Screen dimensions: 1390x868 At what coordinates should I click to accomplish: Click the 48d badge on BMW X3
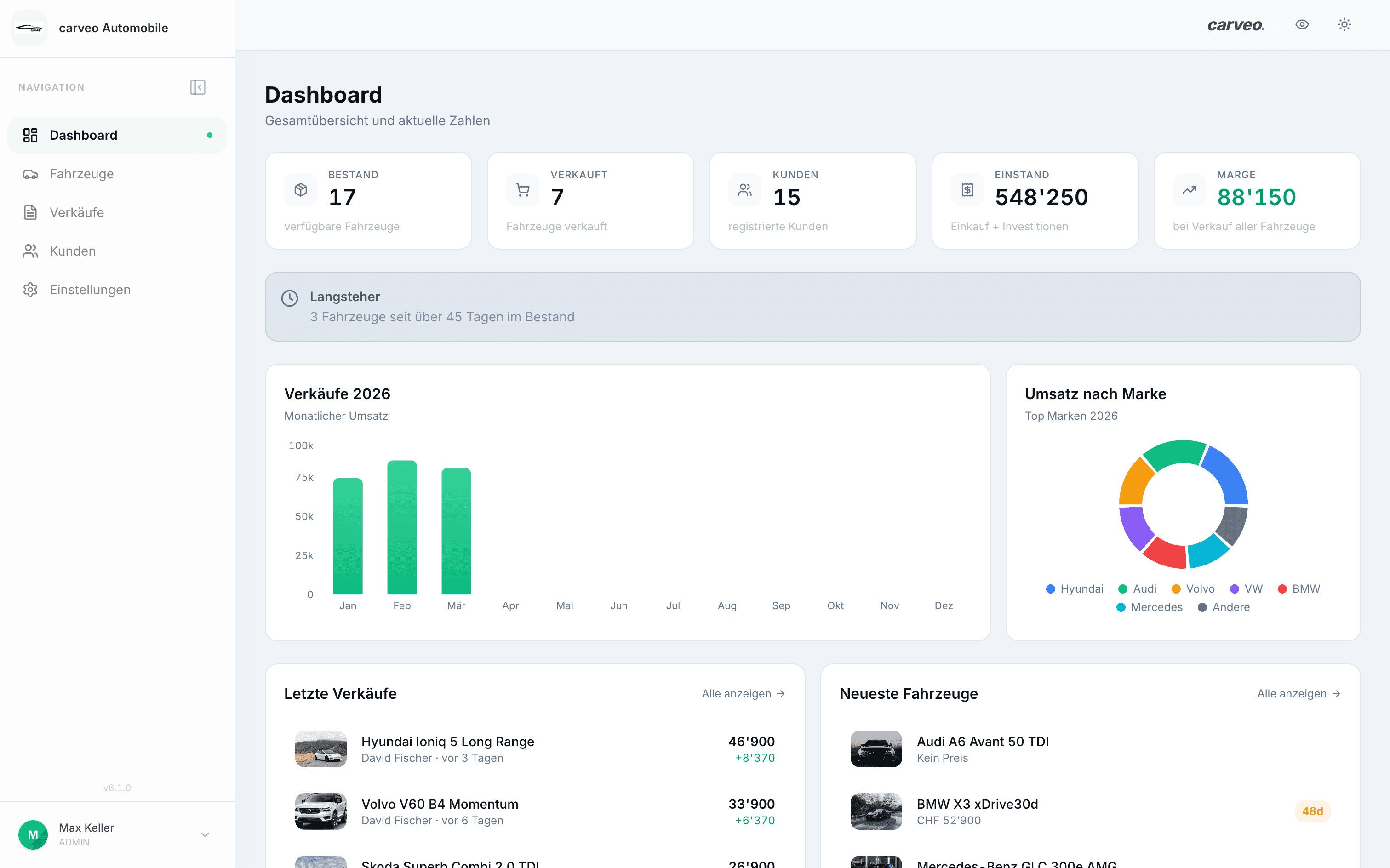click(1312, 812)
